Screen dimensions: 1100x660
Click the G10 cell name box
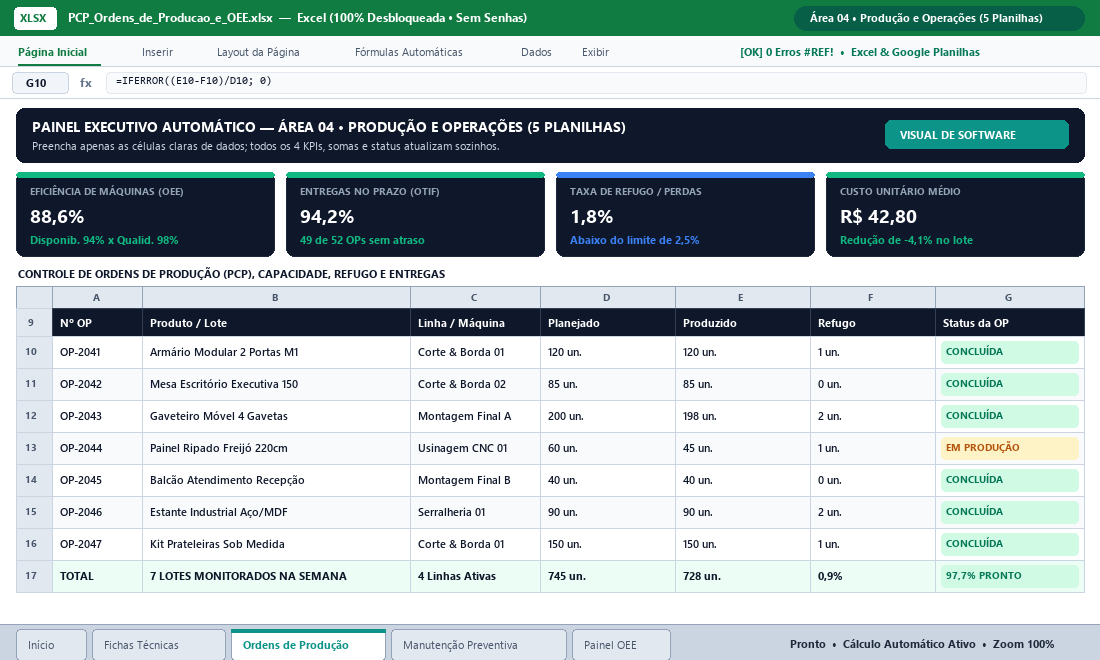[x=41, y=83]
